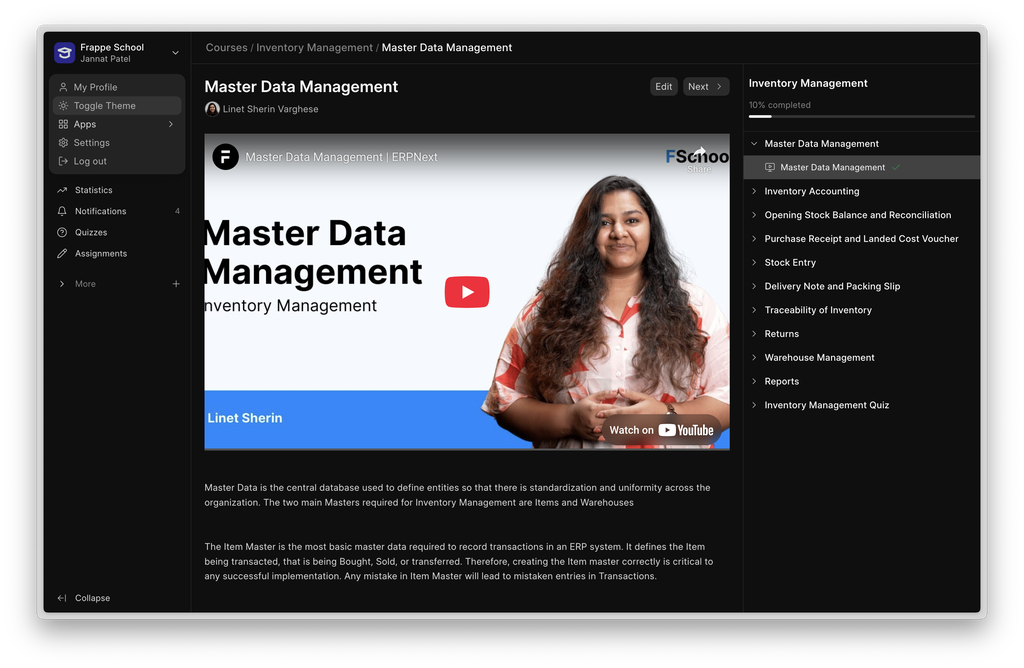Go to the Next lesson
This screenshot has width=1024, height=668.
pyautogui.click(x=705, y=87)
